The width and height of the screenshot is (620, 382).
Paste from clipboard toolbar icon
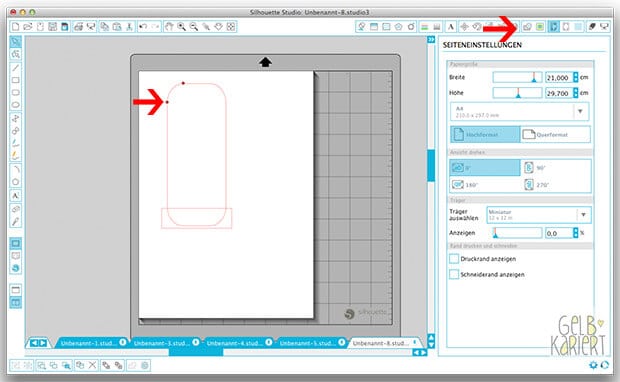(x=117, y=26)
